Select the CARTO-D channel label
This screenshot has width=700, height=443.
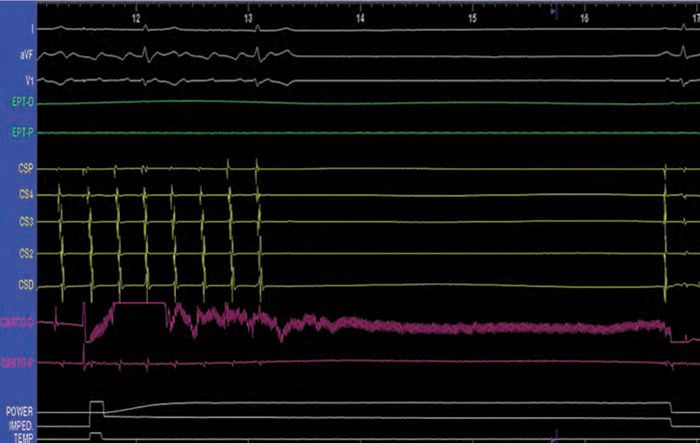19,322
